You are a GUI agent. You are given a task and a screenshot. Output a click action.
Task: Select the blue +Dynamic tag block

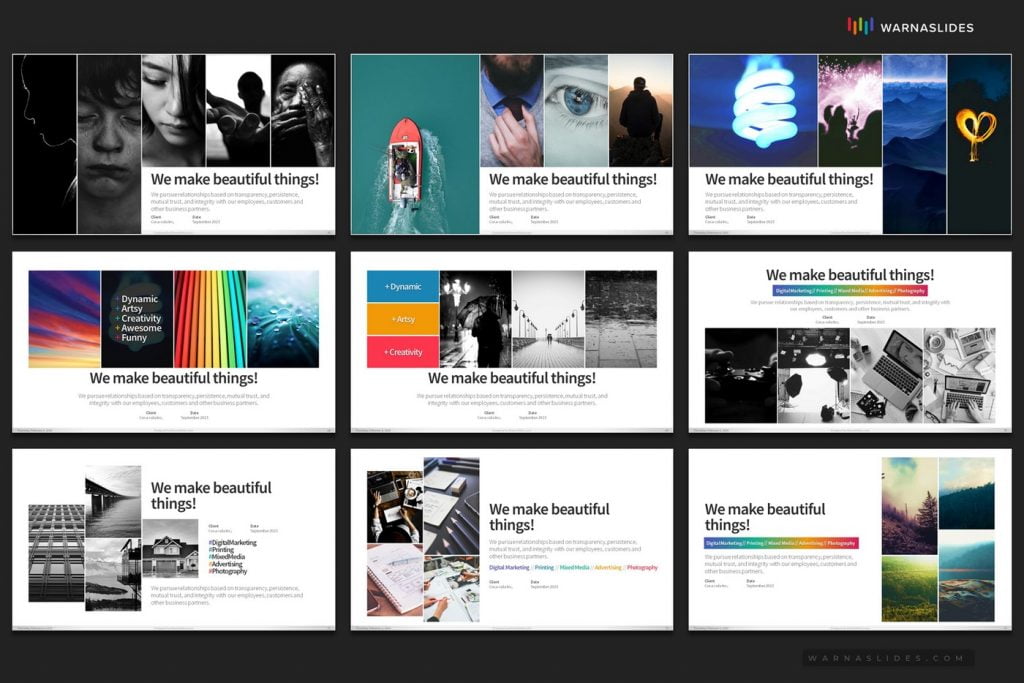tap(402, 288)
